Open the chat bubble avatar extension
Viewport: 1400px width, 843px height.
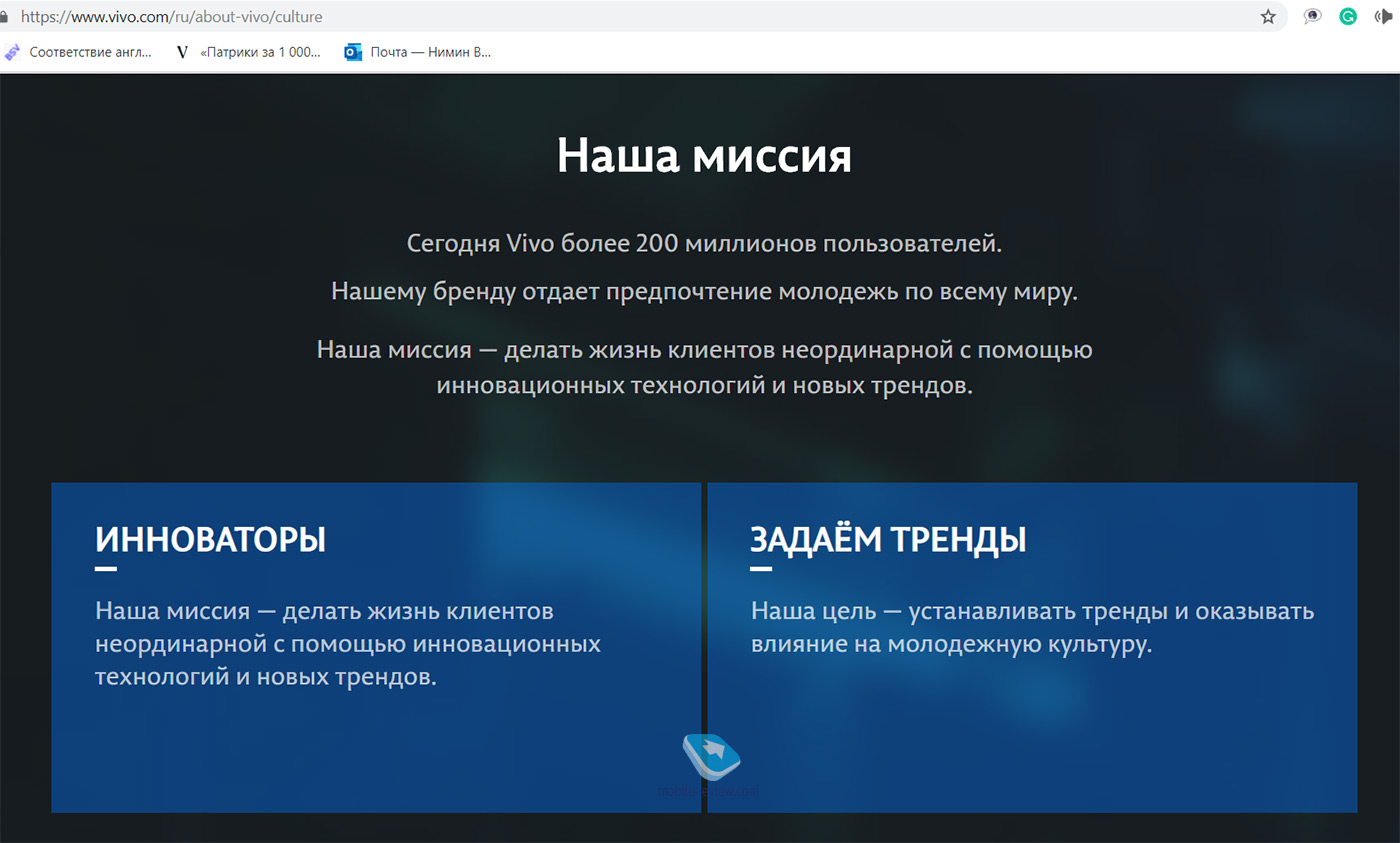click(1313, 17)
